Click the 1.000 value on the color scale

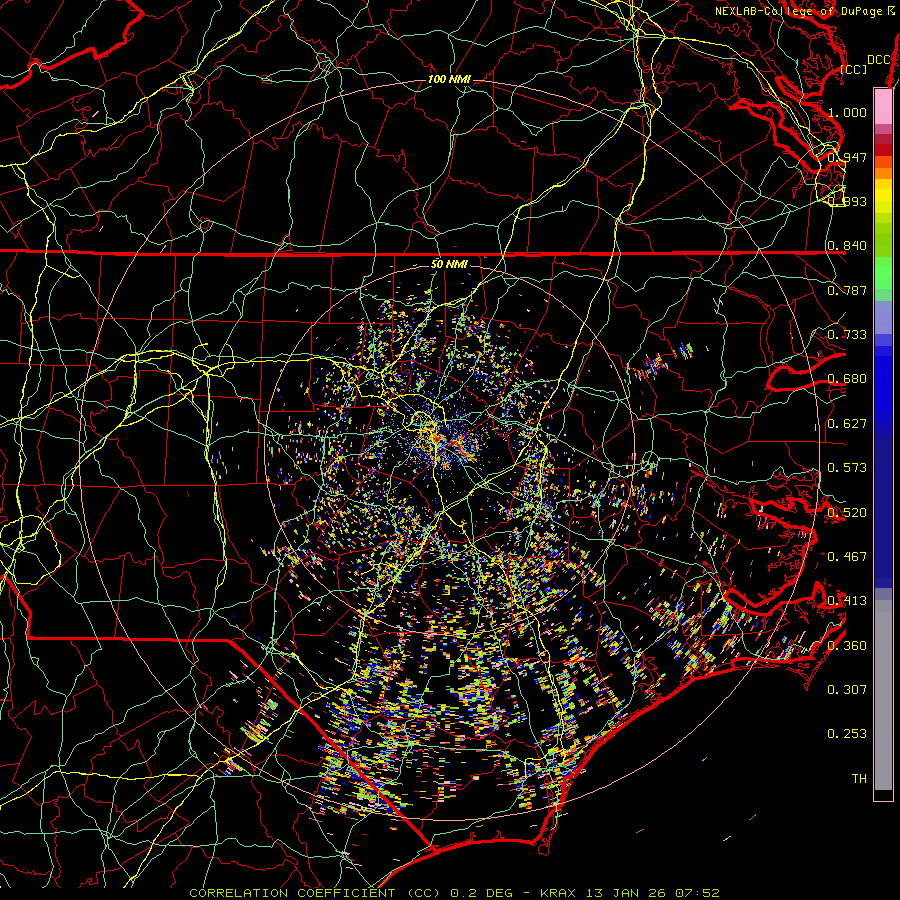847,112
